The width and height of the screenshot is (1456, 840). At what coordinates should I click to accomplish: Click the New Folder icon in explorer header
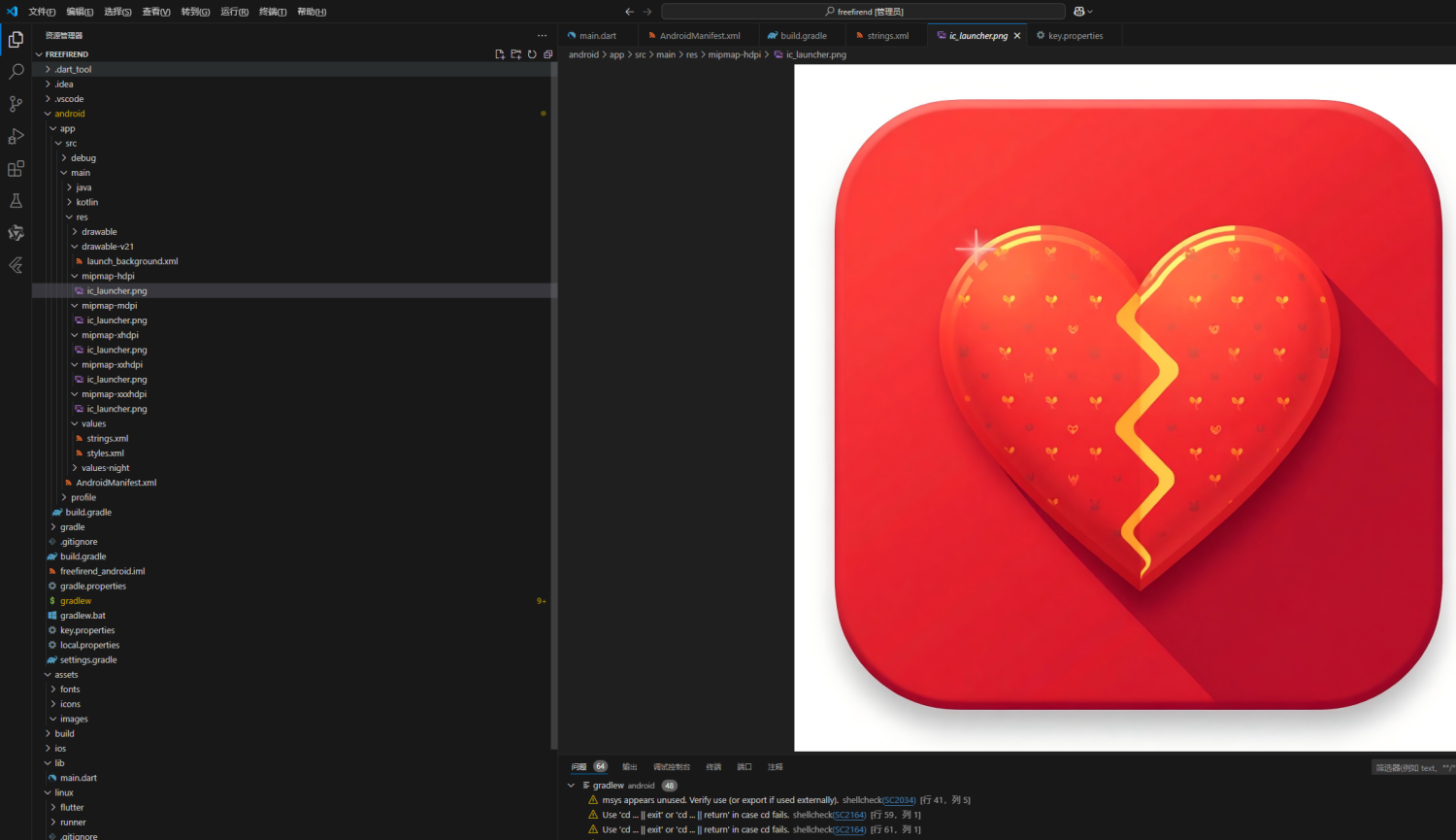515,54
